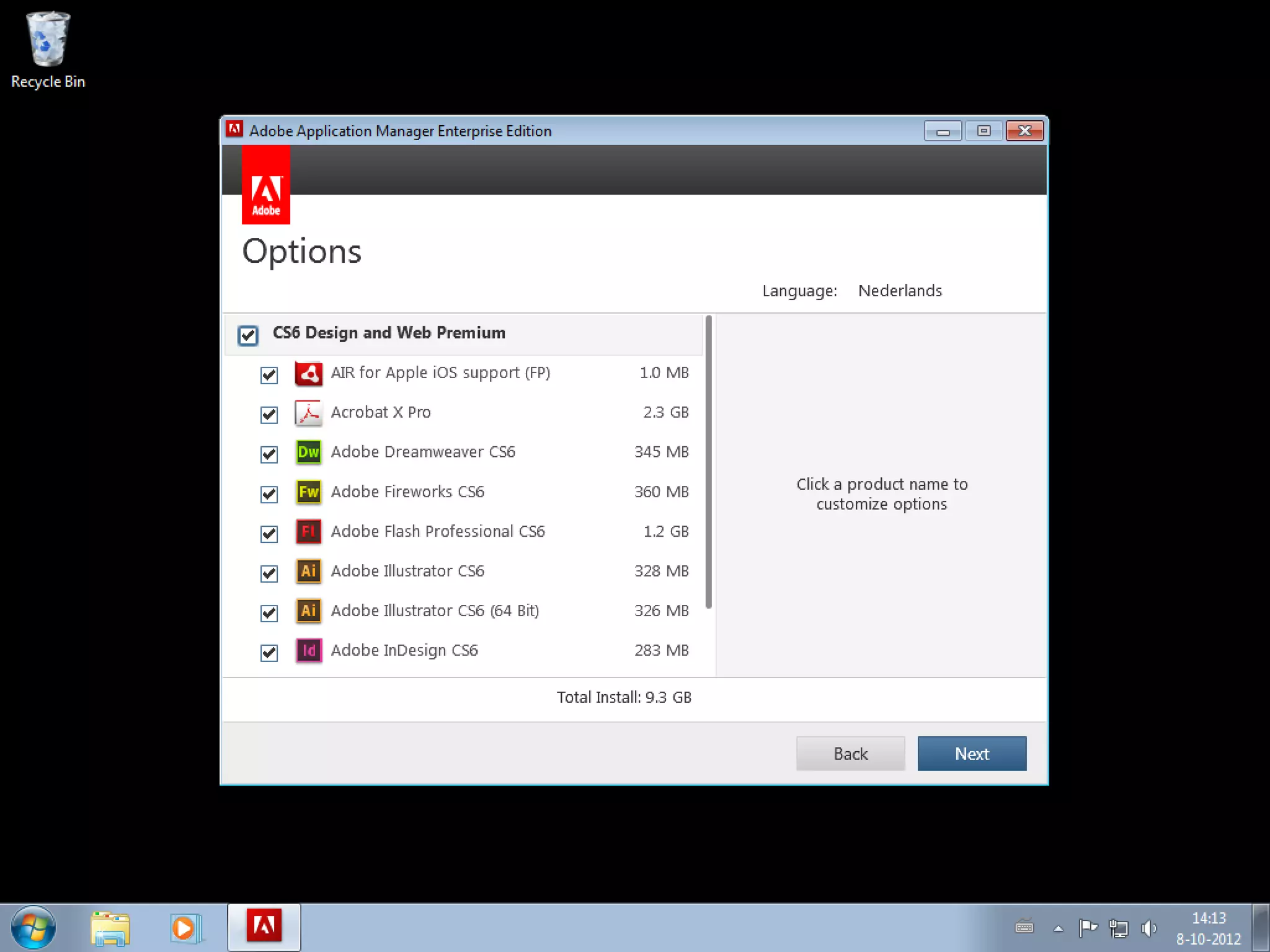Click the Acrobat X Pro icon
Image resolution: width=1270 pixels, height=952 pixels.
coord(308,413)
